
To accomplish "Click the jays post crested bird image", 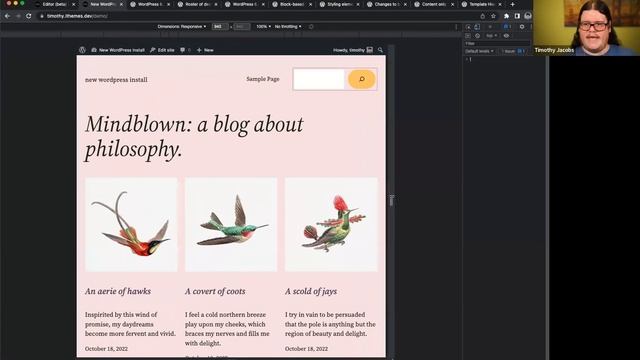I will click(x=331, y=224).
